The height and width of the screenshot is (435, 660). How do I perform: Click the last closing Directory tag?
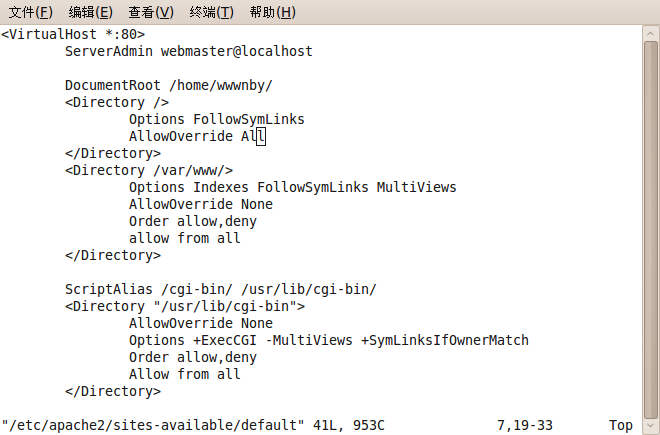tap(113, 391)
